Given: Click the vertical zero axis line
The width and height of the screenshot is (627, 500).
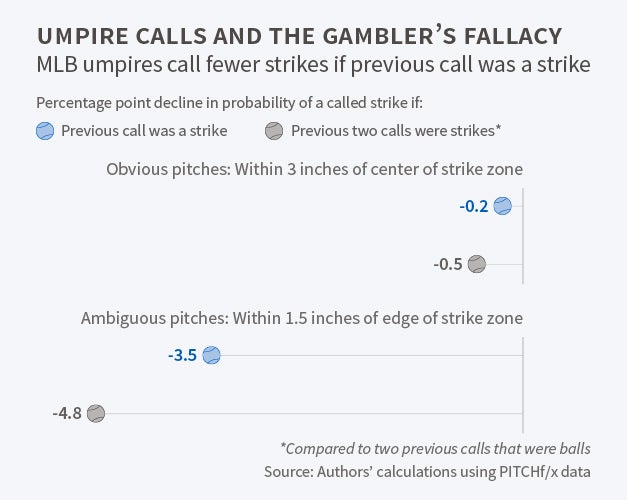Looking at the screenshot, I should [x=523, y=310].
